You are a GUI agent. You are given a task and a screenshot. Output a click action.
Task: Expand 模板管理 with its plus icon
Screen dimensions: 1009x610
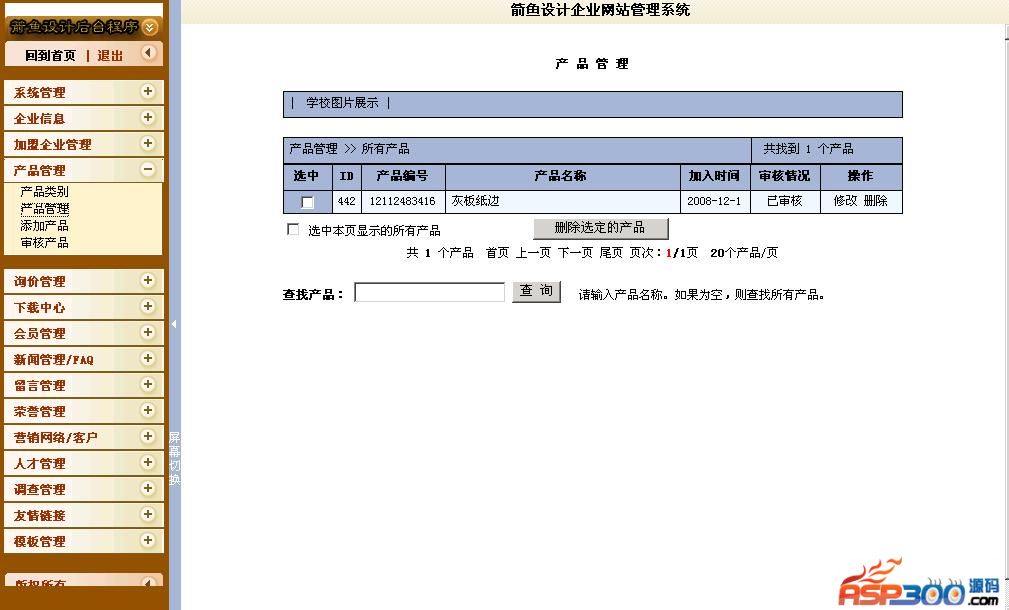click(x=148, y=540)
